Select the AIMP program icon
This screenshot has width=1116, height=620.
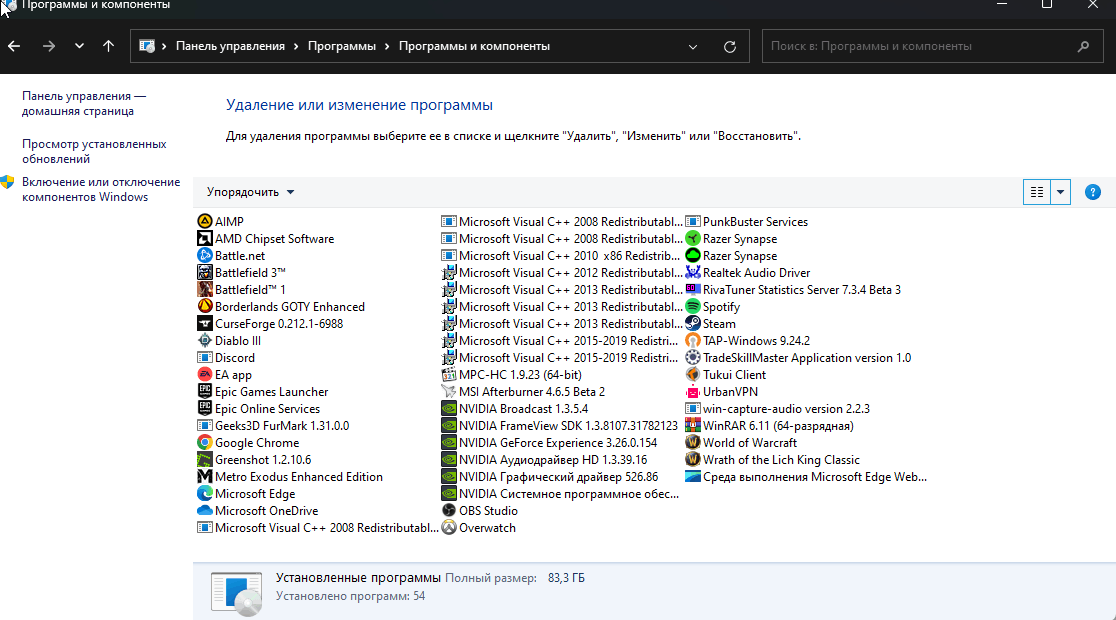[x=204, y=221]
